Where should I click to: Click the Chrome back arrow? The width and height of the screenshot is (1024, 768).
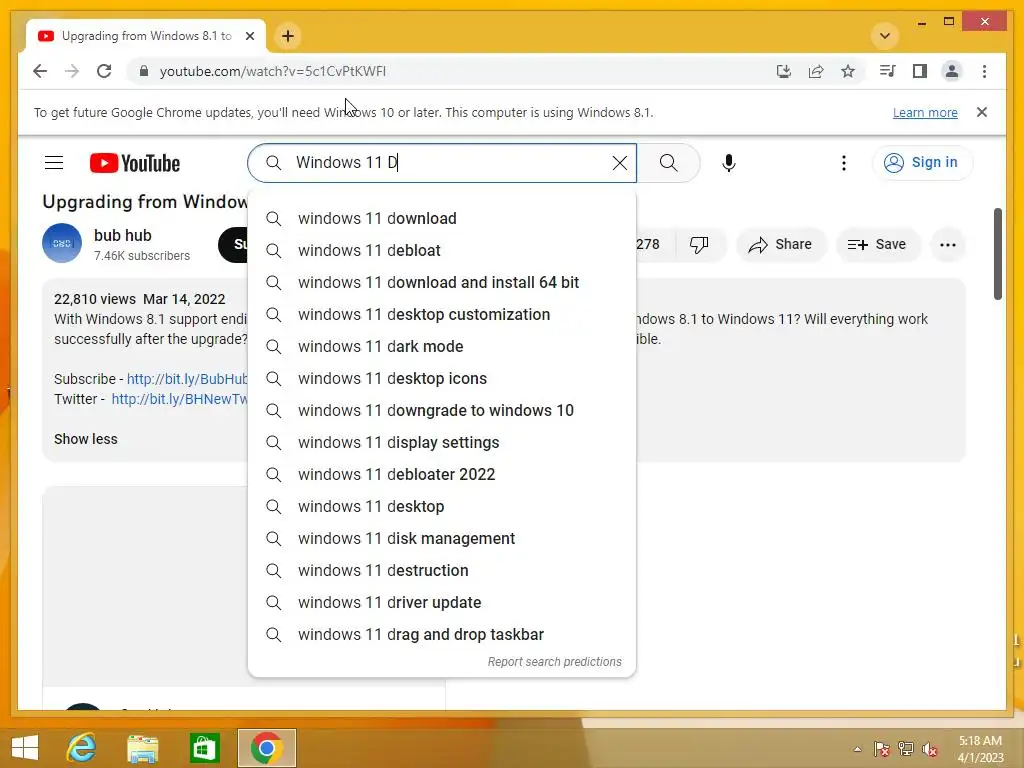40,71
